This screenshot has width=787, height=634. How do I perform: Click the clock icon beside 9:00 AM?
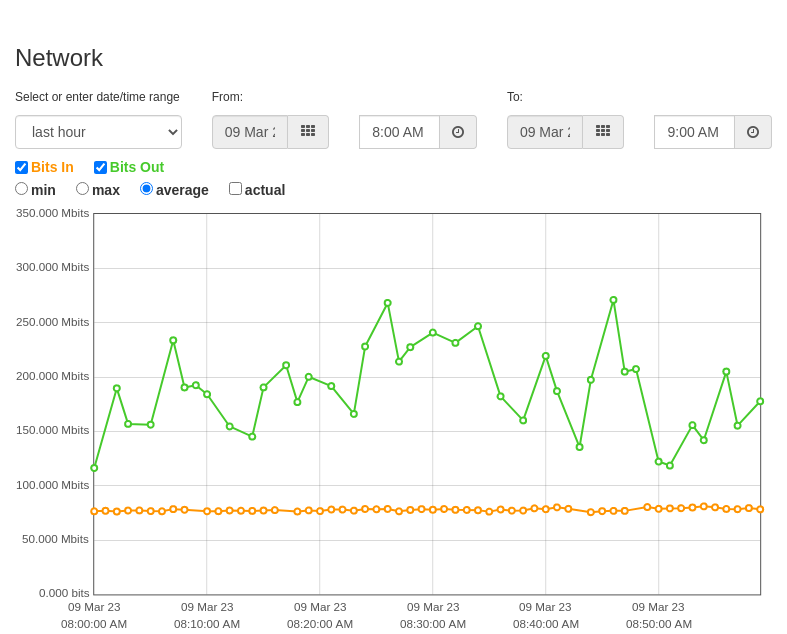753,132
